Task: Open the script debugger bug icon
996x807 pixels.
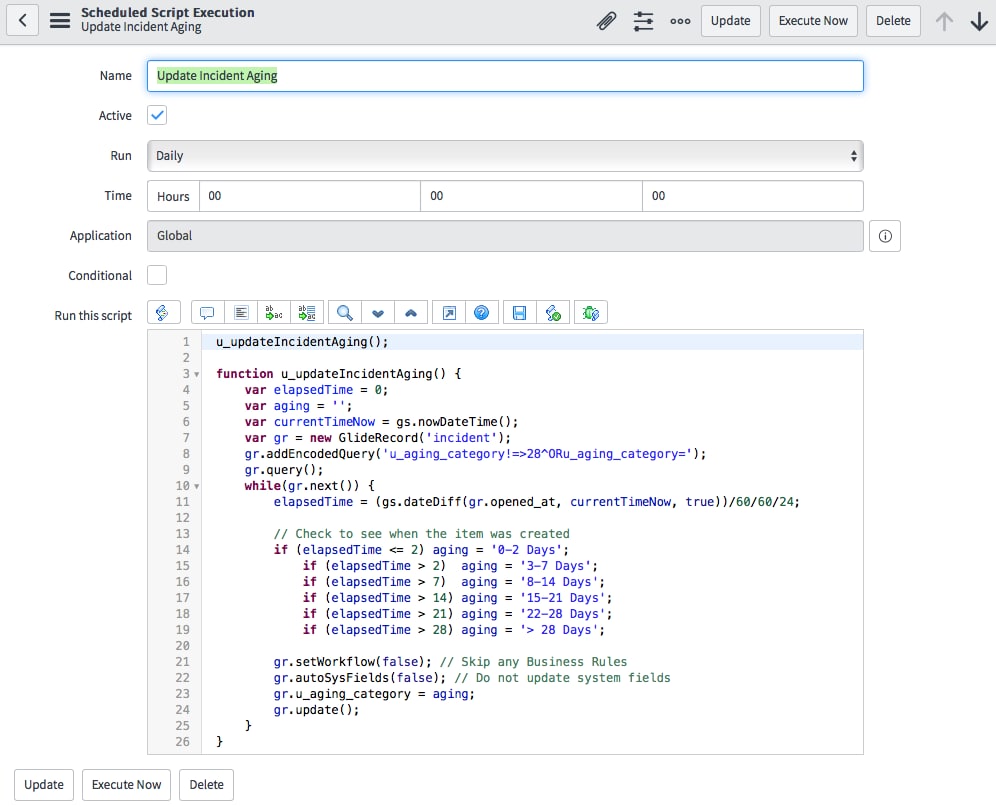Action: (590, 312)
